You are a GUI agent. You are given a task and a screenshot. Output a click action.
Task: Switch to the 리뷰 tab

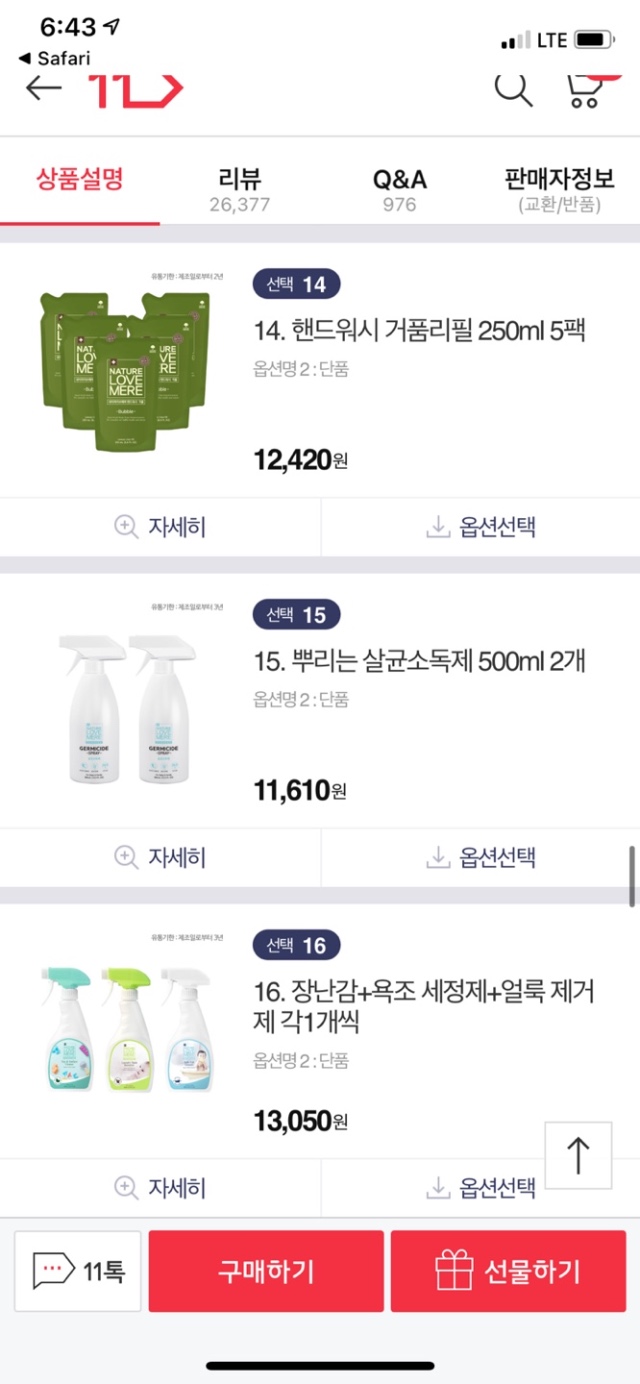[x=239, y=189]
